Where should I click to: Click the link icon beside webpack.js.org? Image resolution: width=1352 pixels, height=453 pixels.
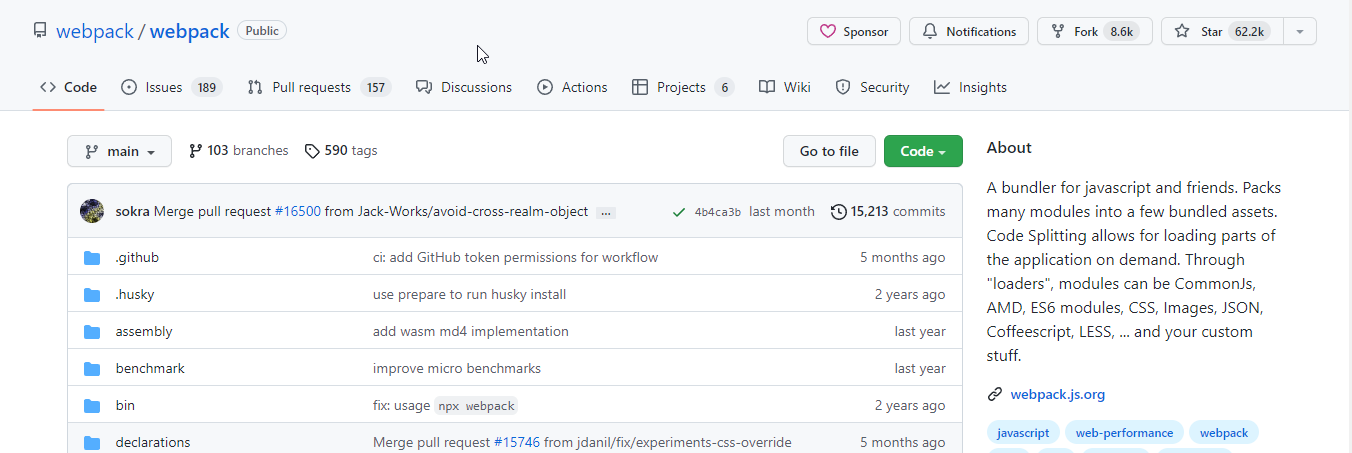[x=995, y=394]
